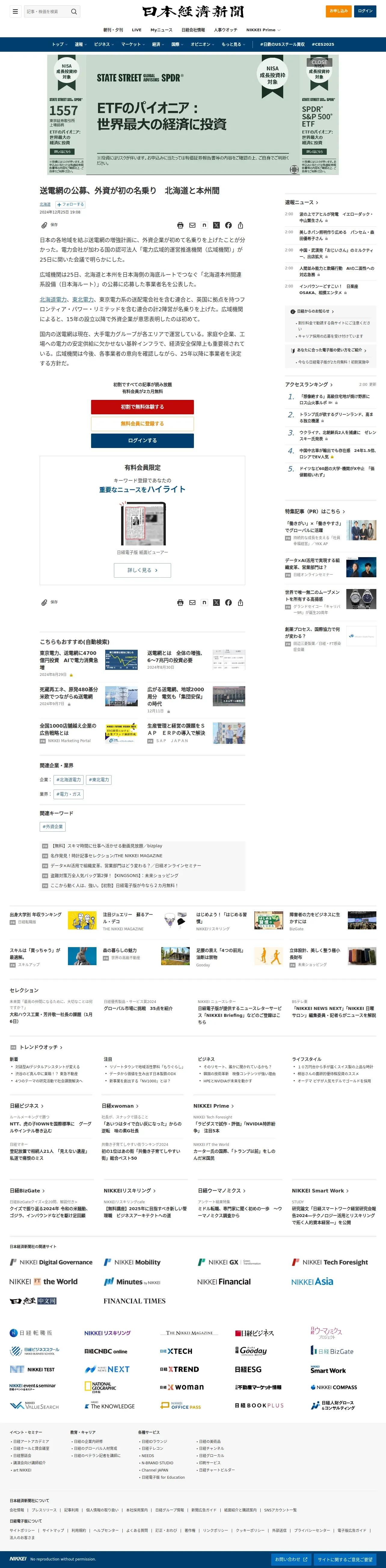This screenshot has height=1568, width=386.
Task: Select the #電力・ガス industry tag
Action: [69, 794]
